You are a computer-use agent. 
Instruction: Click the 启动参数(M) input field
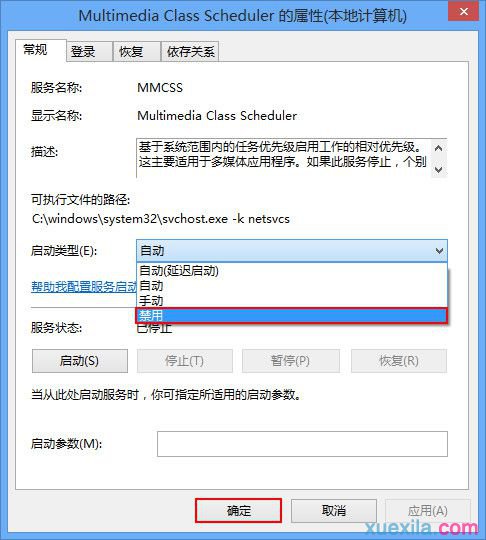[302, 444]
